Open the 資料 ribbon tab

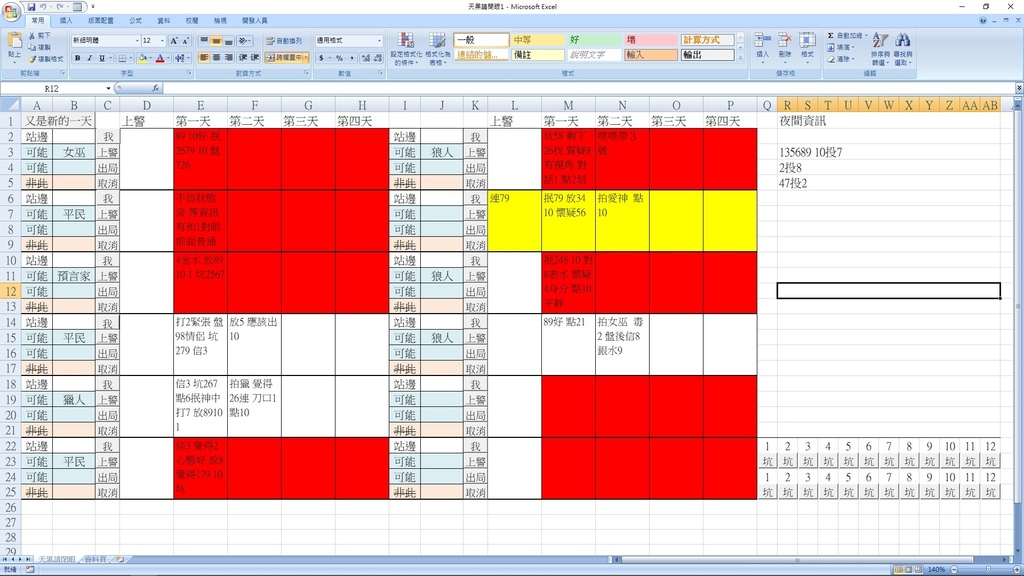click(164, 20)
